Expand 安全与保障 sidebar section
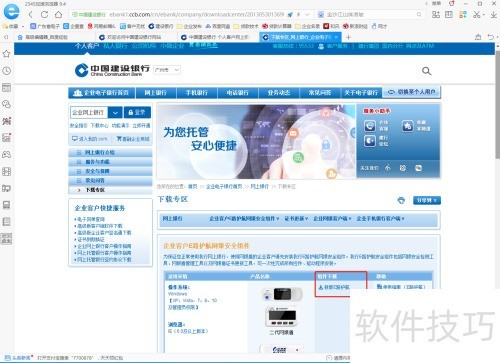Image resolution: width=500 pixels, height=363 pixels. pos(110,171)
